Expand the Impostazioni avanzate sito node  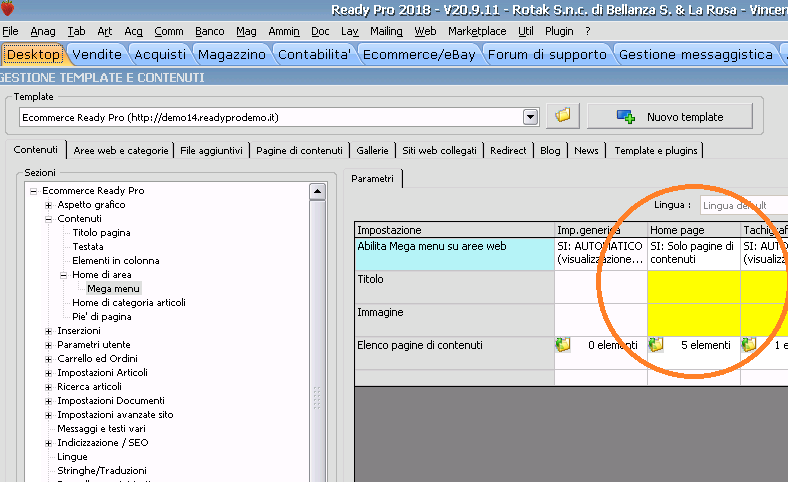(x=48, y=415)
